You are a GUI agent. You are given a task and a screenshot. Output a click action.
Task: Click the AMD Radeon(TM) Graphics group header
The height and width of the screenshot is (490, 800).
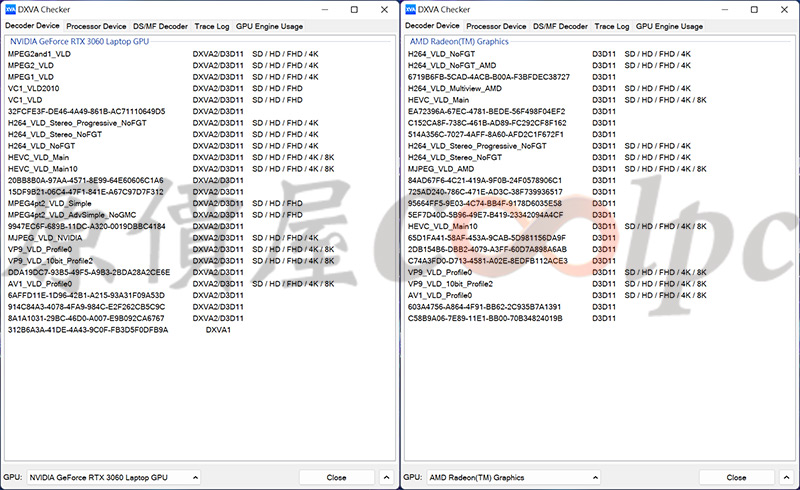point(459,41)
